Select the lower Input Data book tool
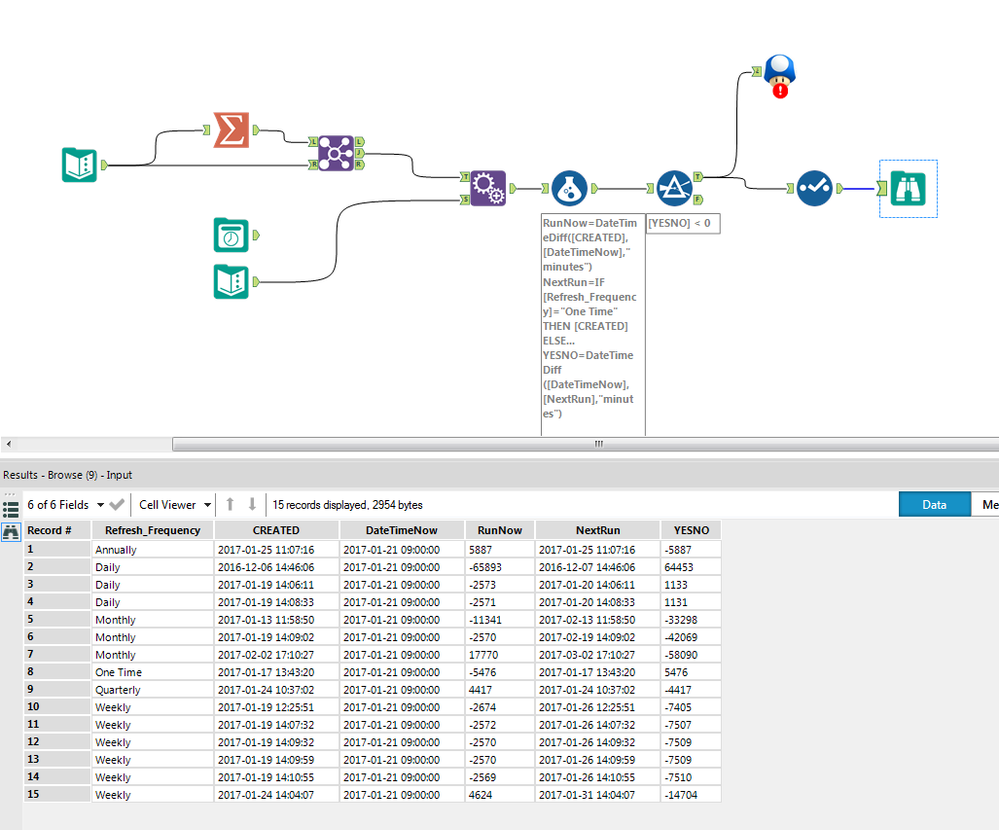Screen dimensions: 999x830 [x=231, y=282]
